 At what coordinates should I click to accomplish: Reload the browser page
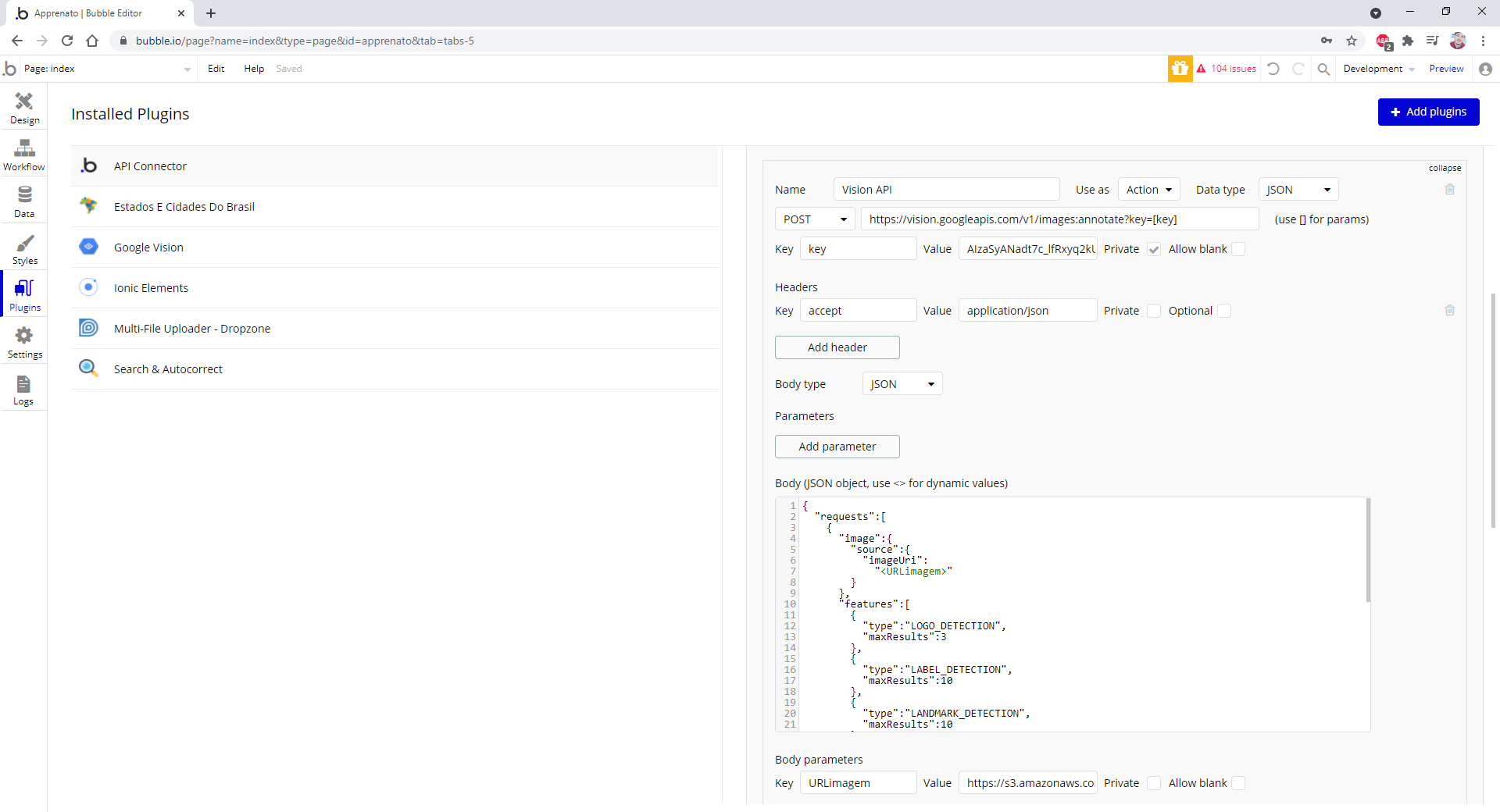coord(67,41)
